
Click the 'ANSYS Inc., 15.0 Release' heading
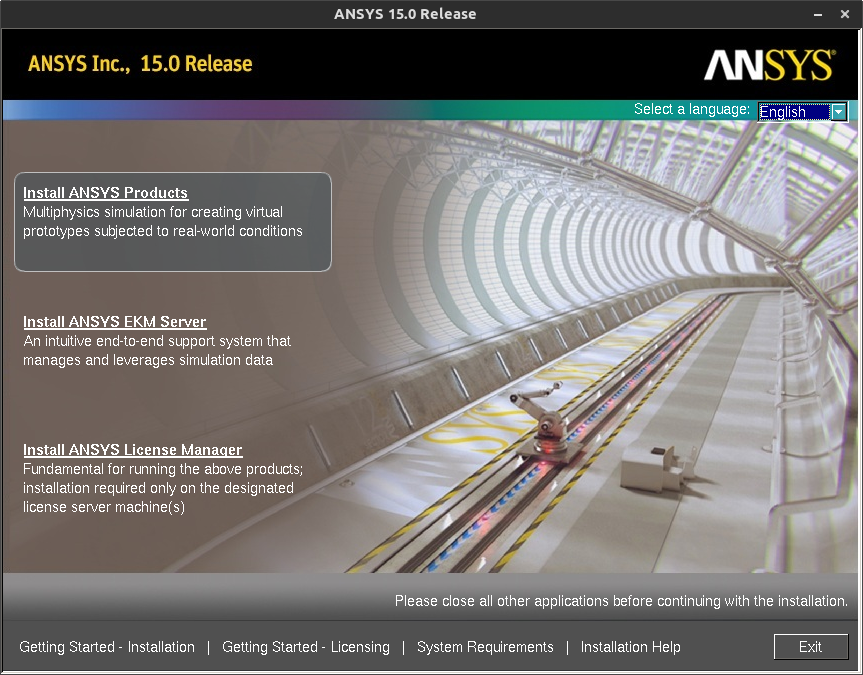[140, 64]
